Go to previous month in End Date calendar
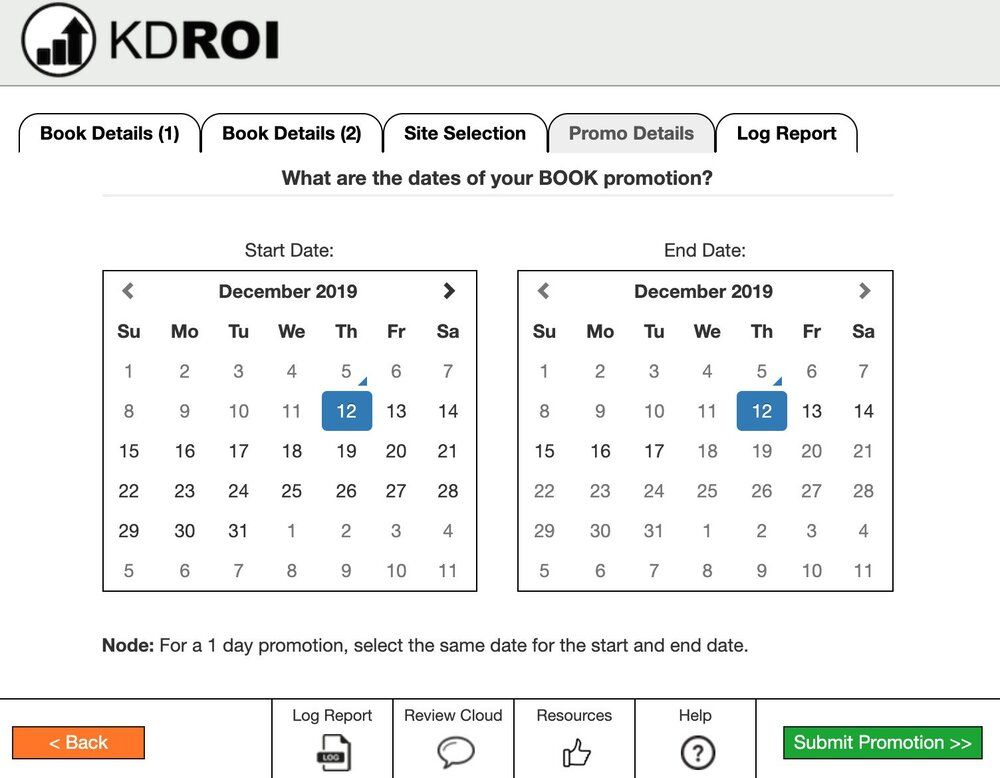 coord(543,291)
